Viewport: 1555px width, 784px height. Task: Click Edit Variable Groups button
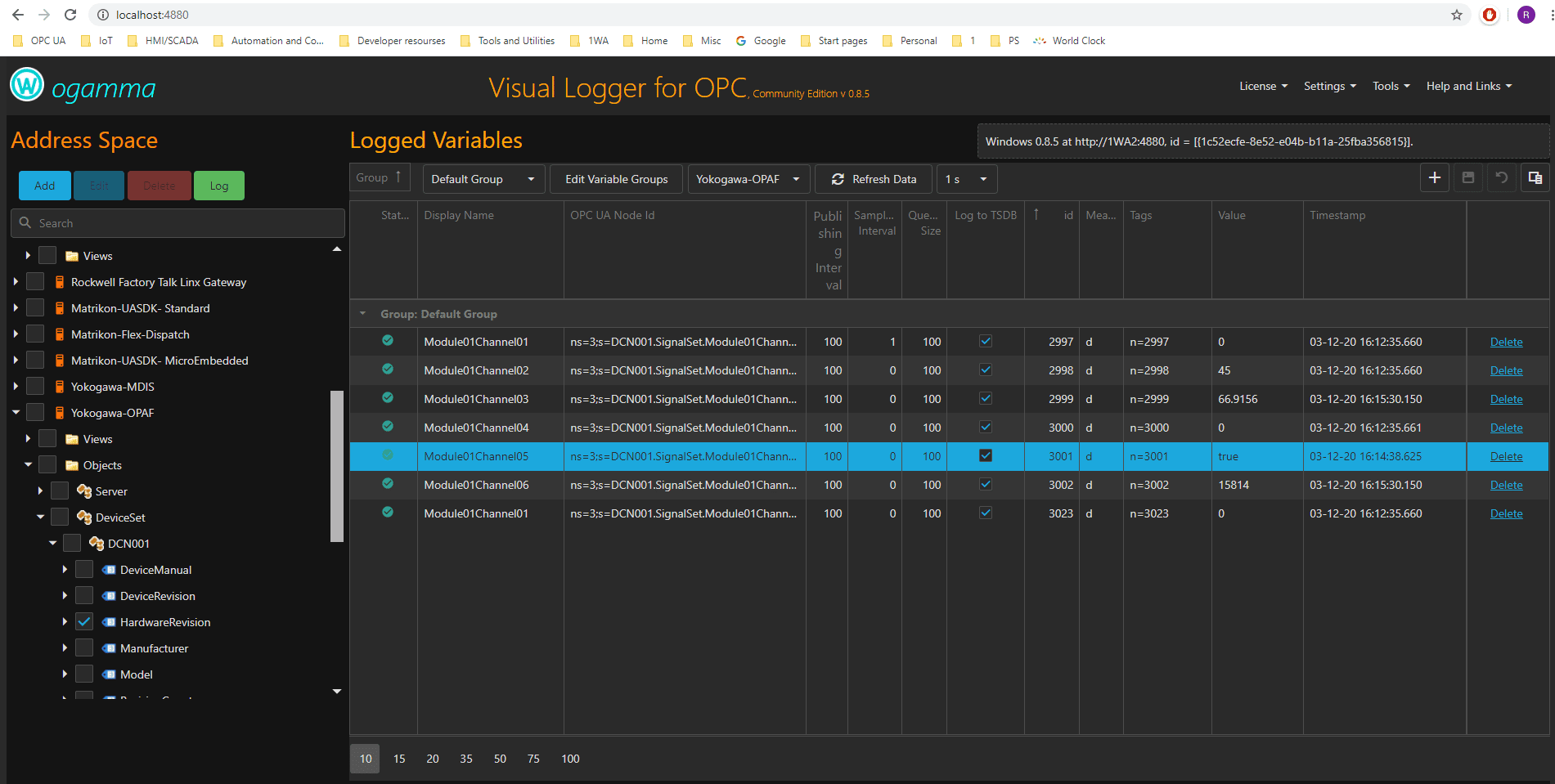(x=616, y=179)
